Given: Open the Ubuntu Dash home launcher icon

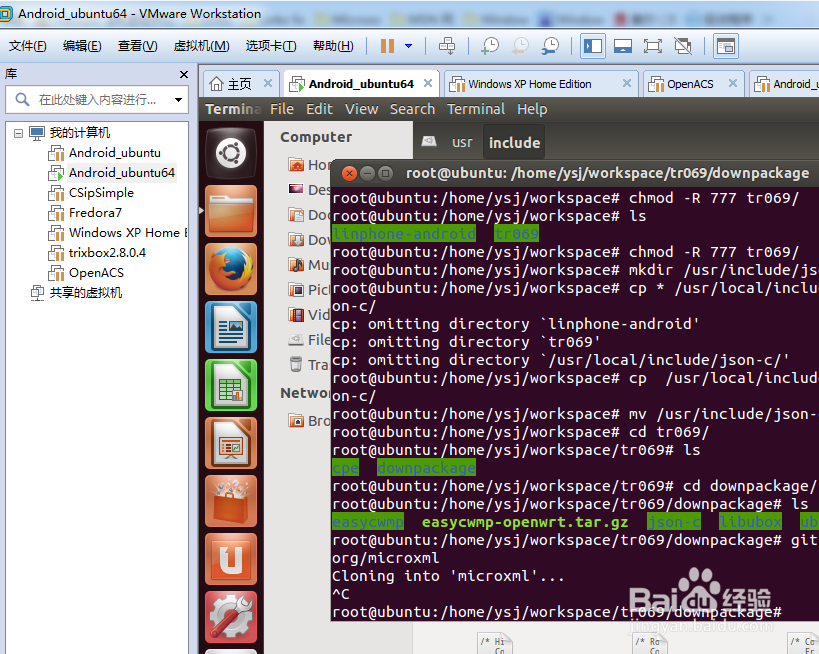Looking at the screenshot, I should (x=231, y=154).
